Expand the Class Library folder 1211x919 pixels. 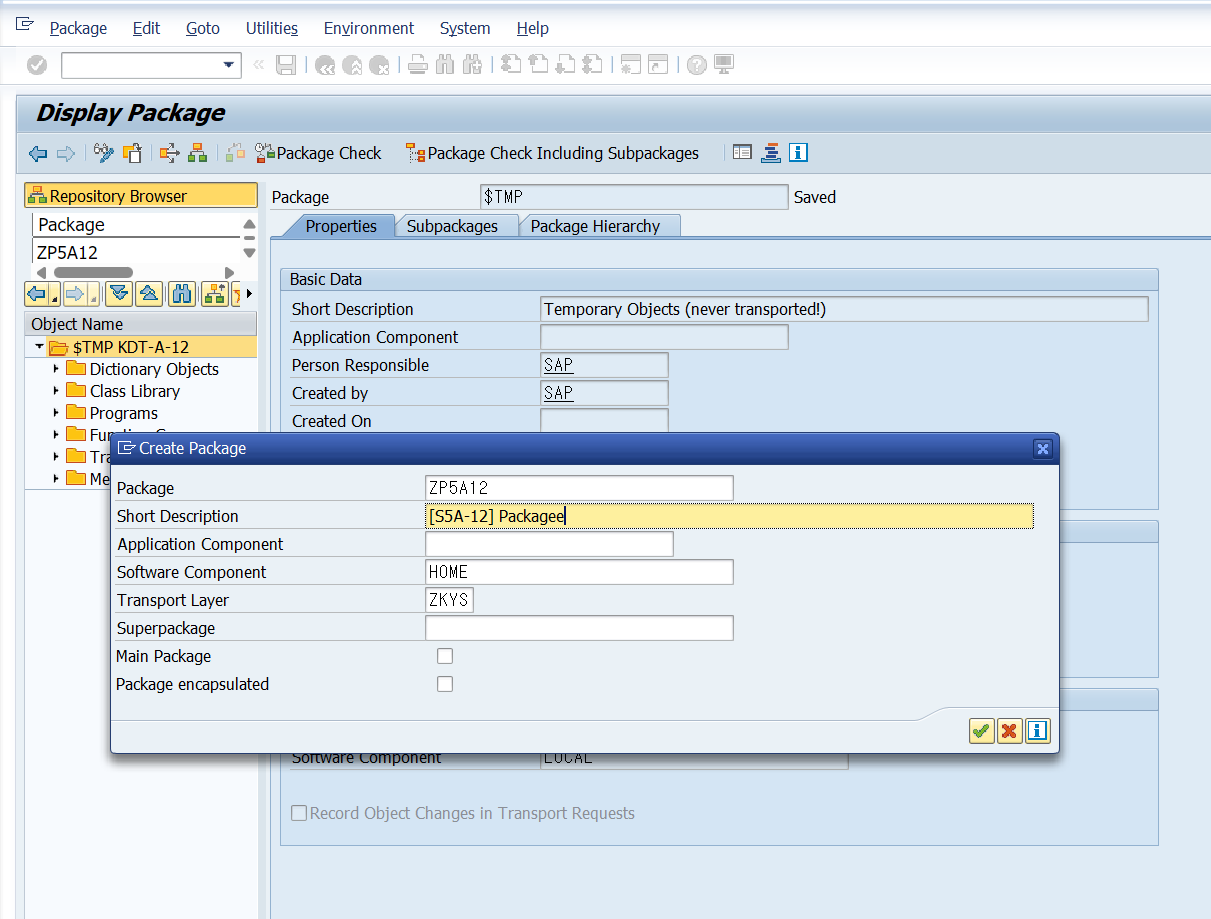56,391
